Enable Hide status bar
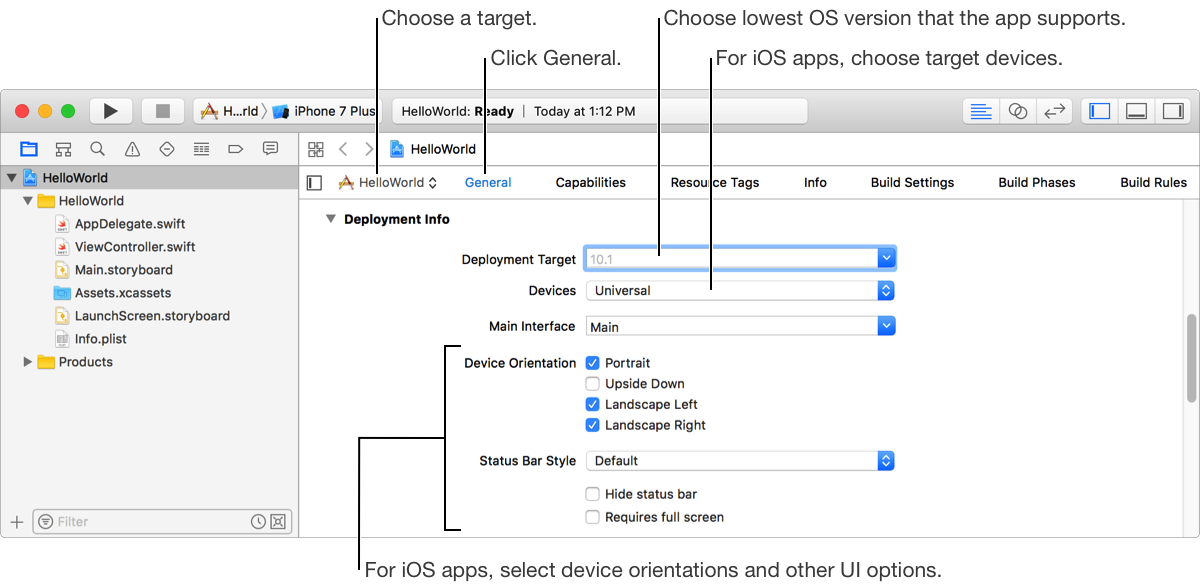The image size is (1200, 588). coord(592,494)
